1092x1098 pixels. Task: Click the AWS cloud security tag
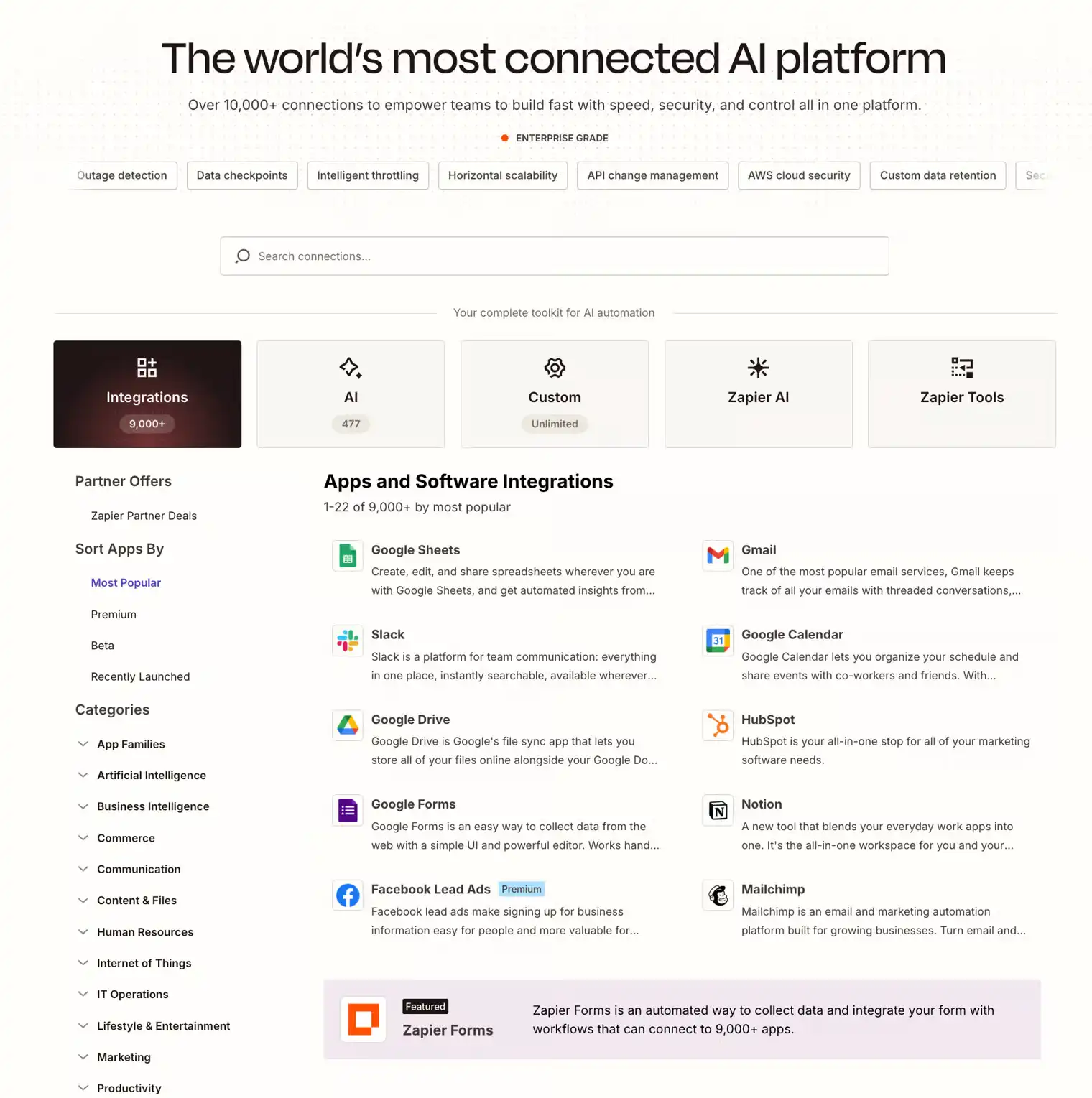click(799, 175)
